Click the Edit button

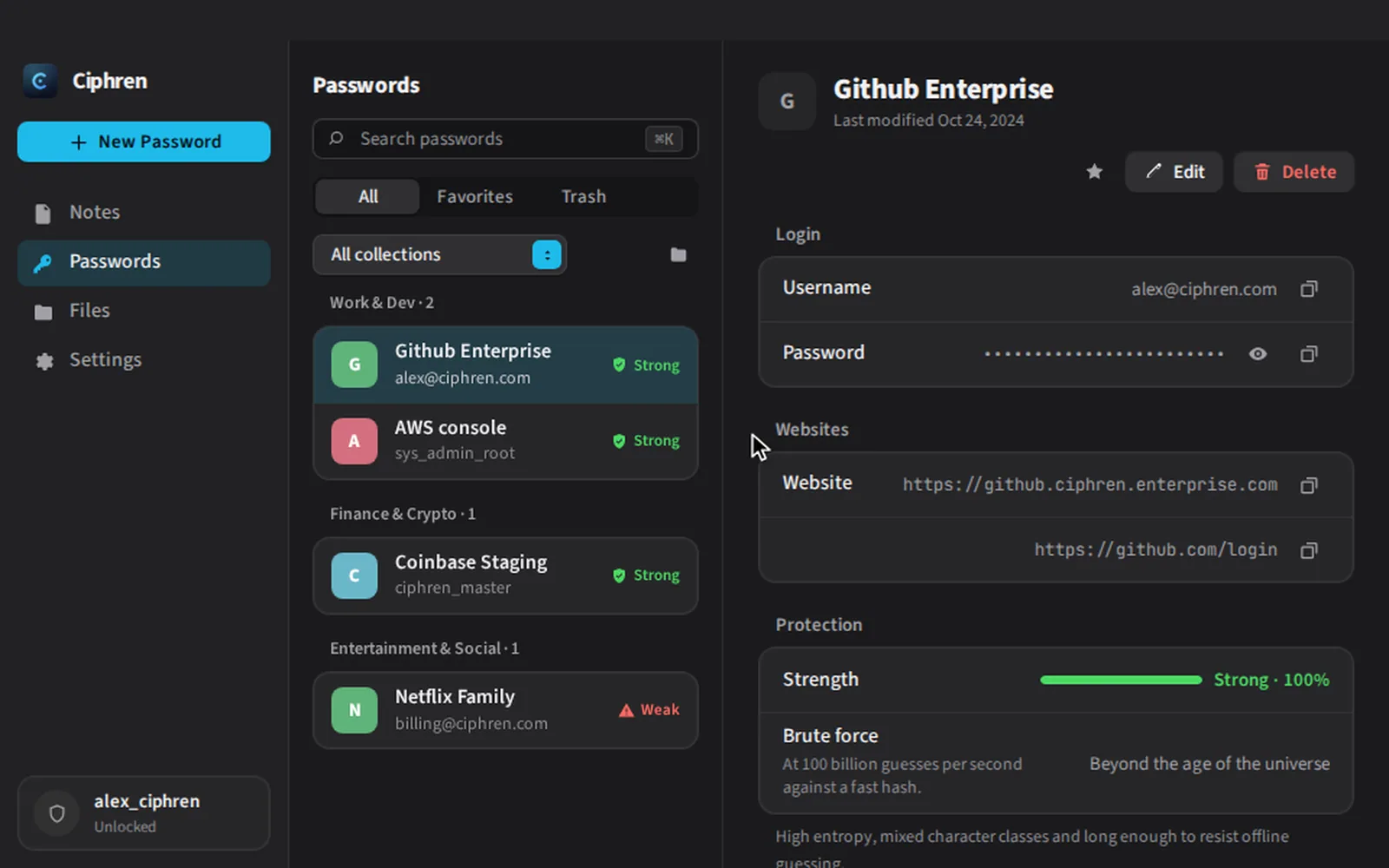[1174, 172]
